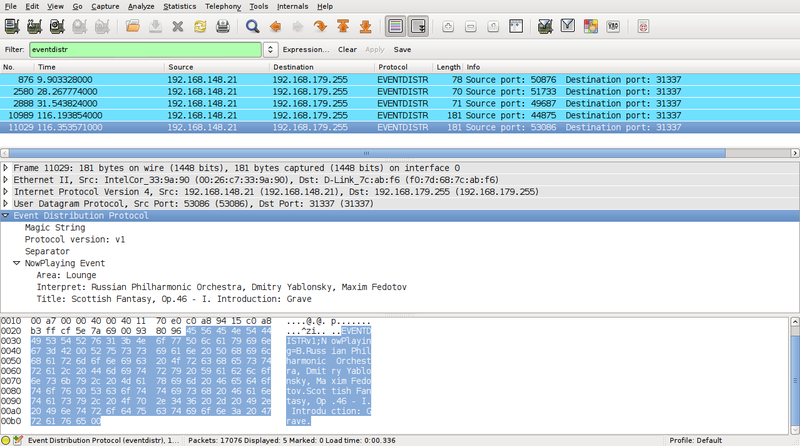Open a capture file using folder icon

(x=133, y=26)
